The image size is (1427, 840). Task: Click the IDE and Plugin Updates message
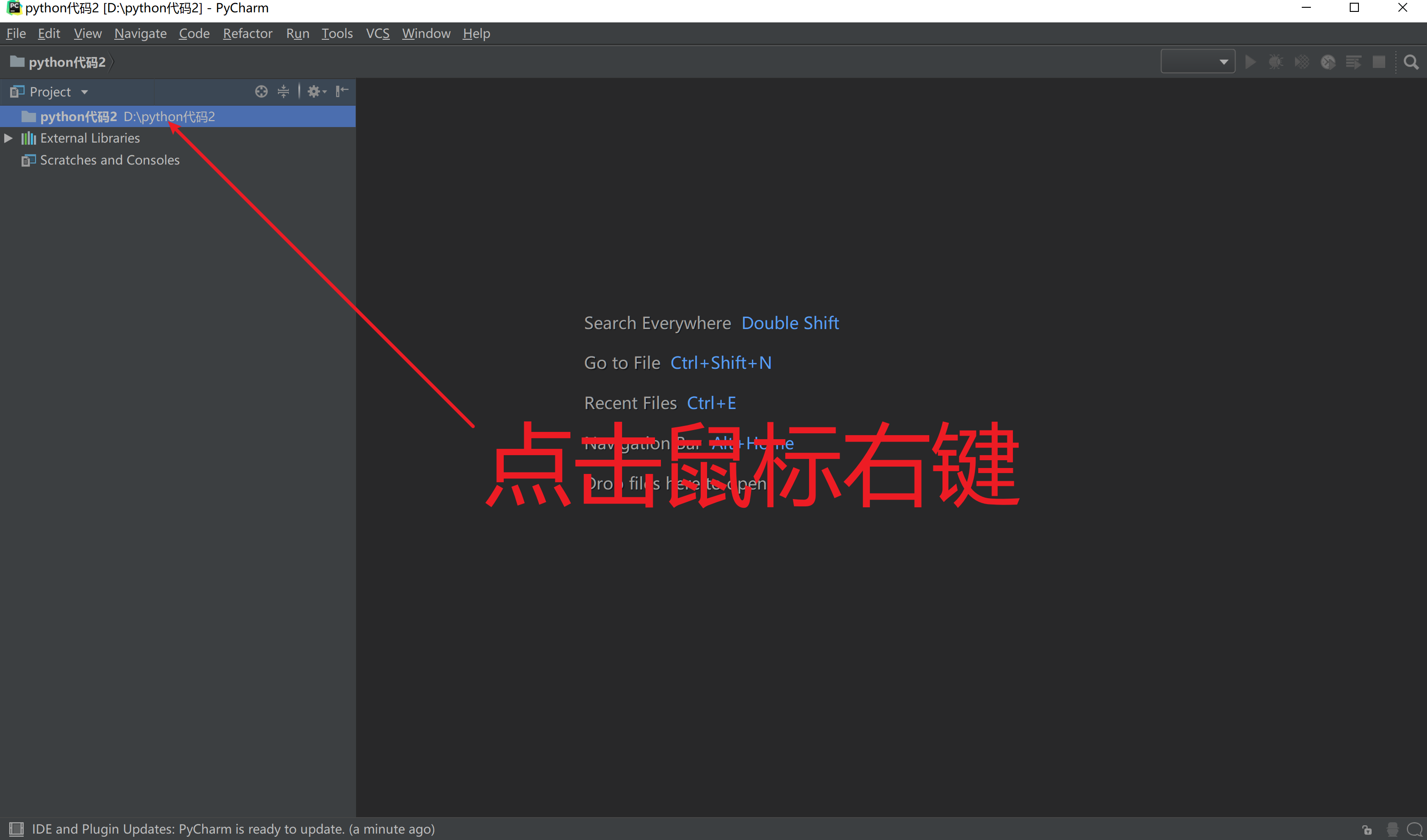pyautogui.click(x=233, y=829)
